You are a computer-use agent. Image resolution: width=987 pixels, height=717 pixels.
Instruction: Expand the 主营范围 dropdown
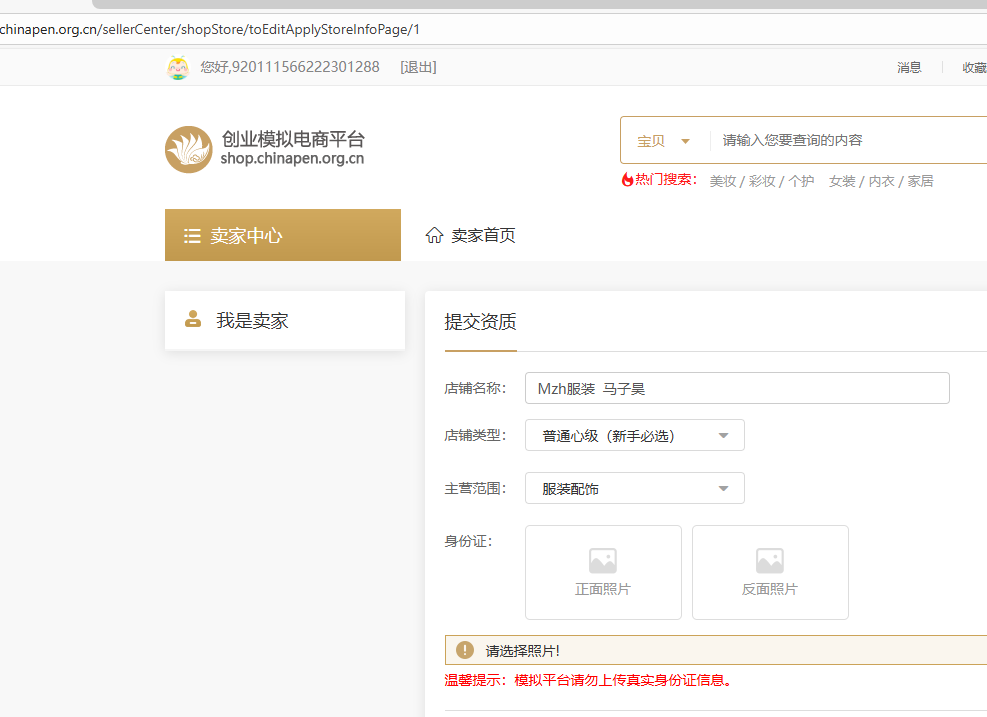pos(634,488)
